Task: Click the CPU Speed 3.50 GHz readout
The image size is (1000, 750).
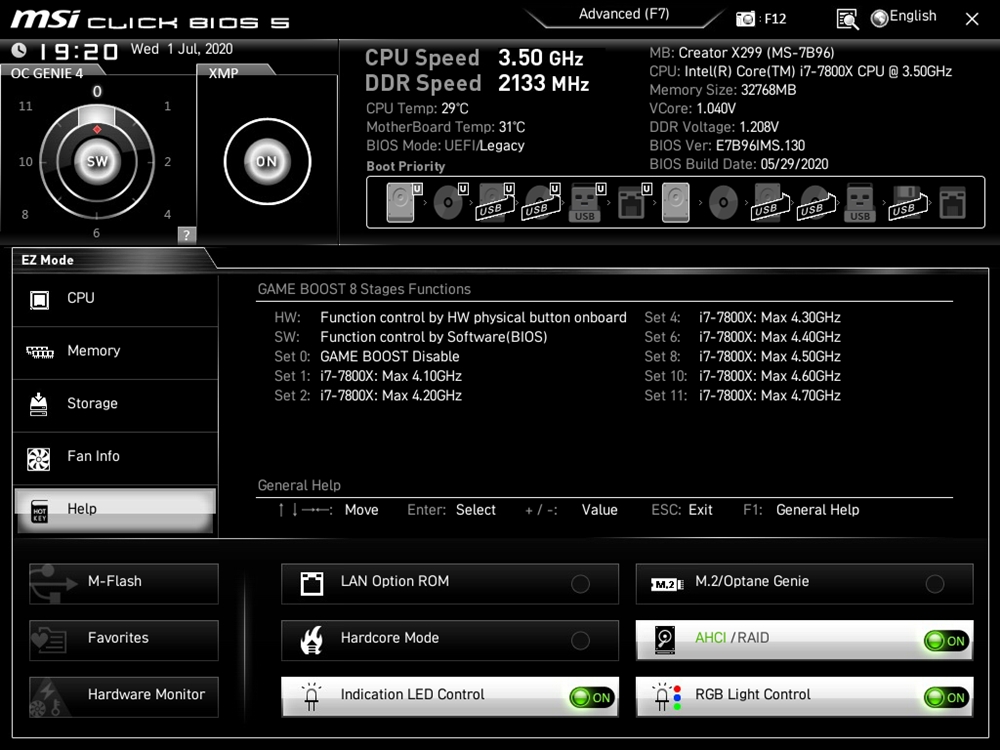Action: click(x=474, y=58)
